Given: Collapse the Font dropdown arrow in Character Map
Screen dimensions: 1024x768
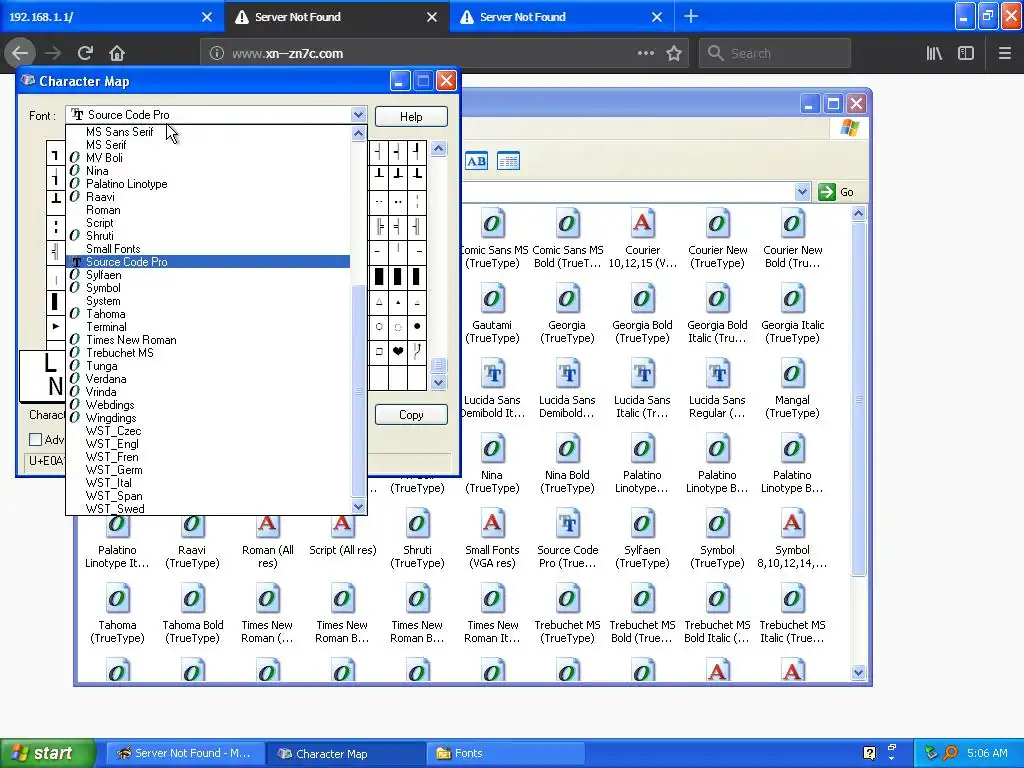Looking at the screenshot, I should tap(358, 115).
